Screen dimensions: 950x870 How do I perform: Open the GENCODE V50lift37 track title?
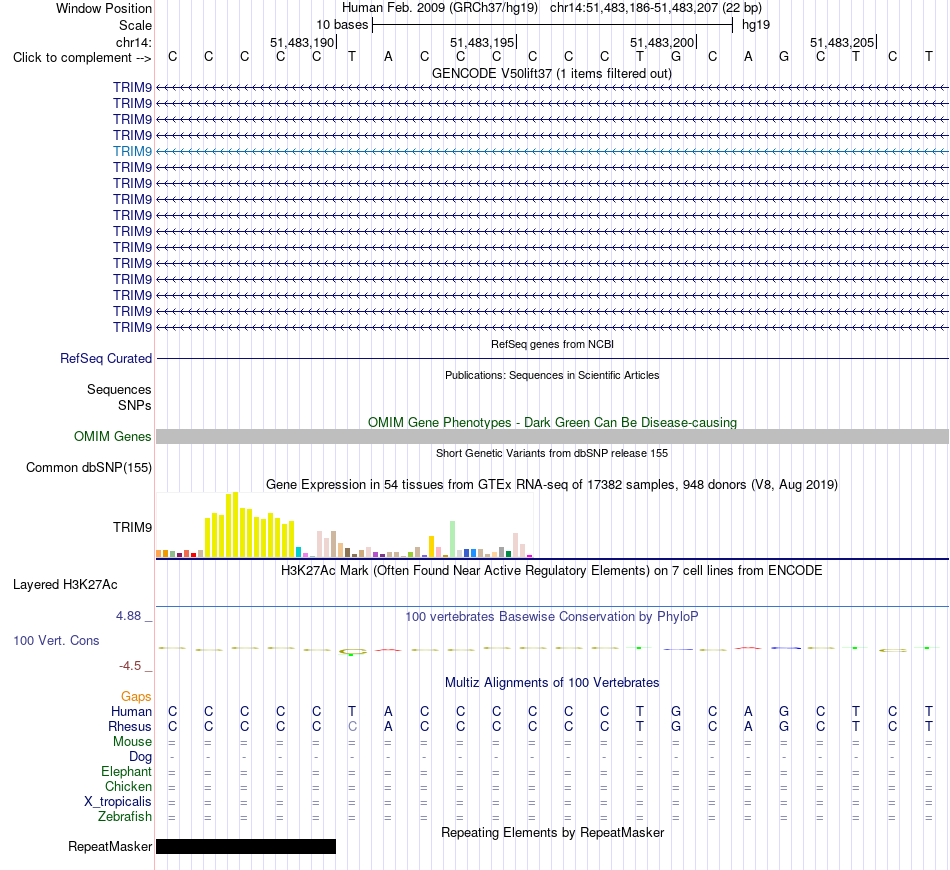pyautogui.click(x=551, y=73)
